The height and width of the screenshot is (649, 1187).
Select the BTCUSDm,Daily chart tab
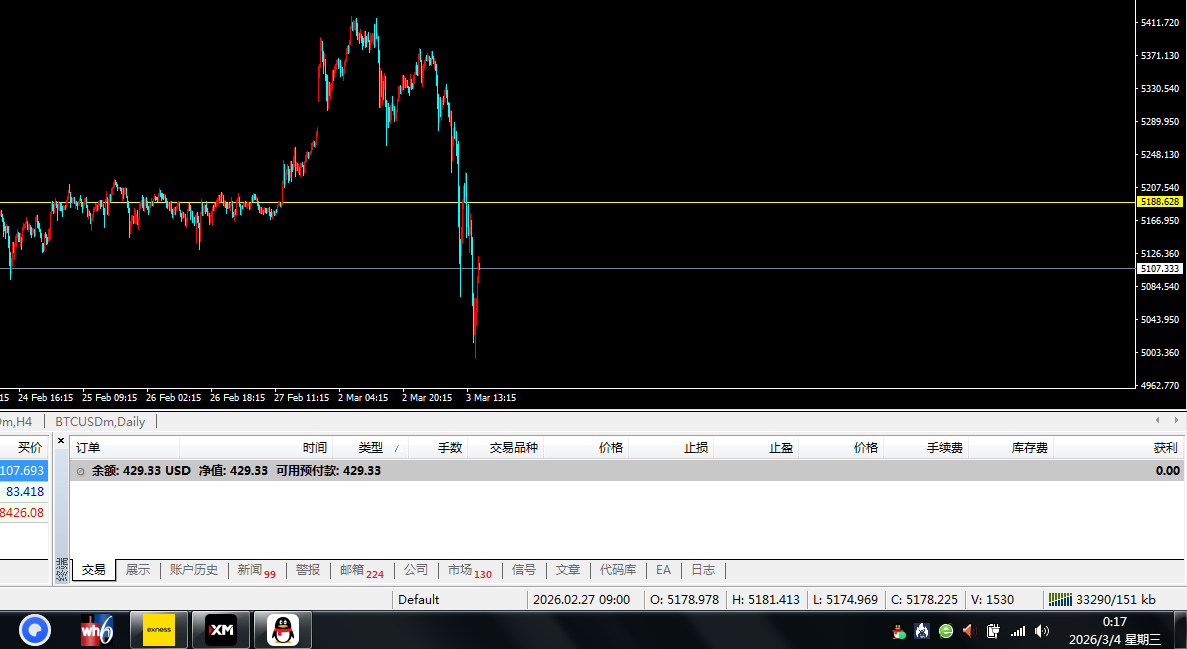(x=100, y=422)
